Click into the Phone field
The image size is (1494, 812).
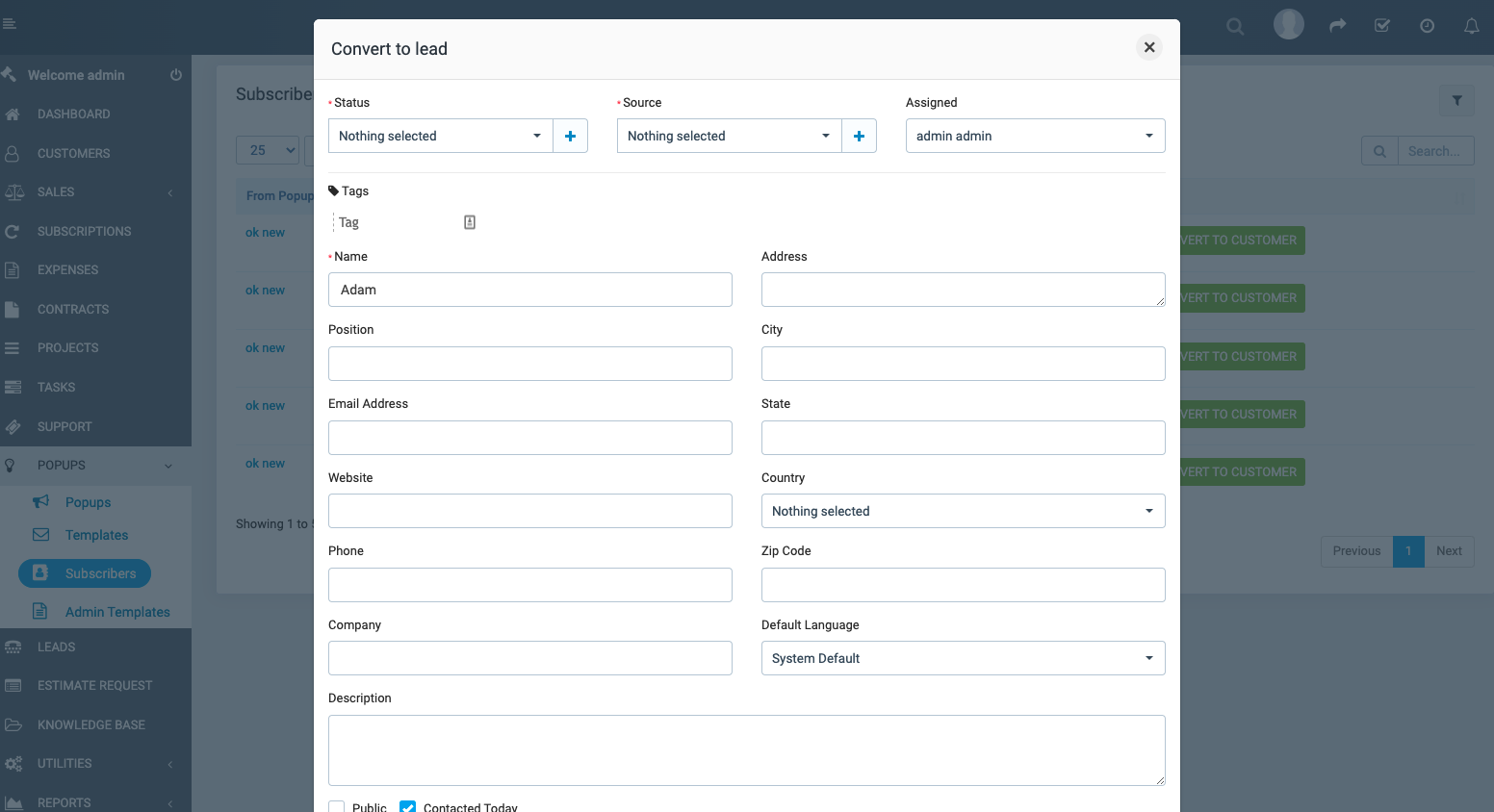pyautogui.click(x=530, y=585)
